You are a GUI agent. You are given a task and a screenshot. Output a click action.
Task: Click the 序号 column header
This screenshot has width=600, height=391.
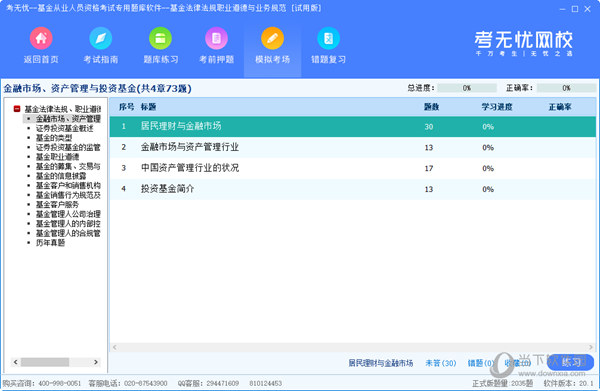click(x=126, y=107)
